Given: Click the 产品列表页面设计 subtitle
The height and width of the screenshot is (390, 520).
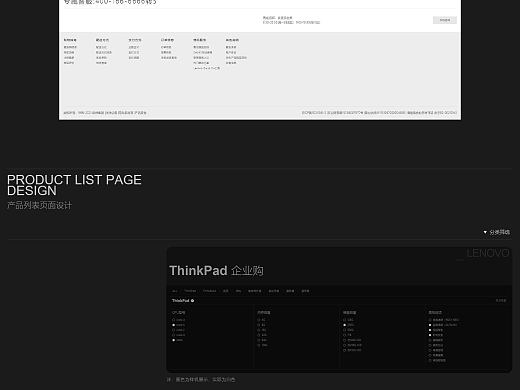Looking at the screenshot, I should [39, 205].
